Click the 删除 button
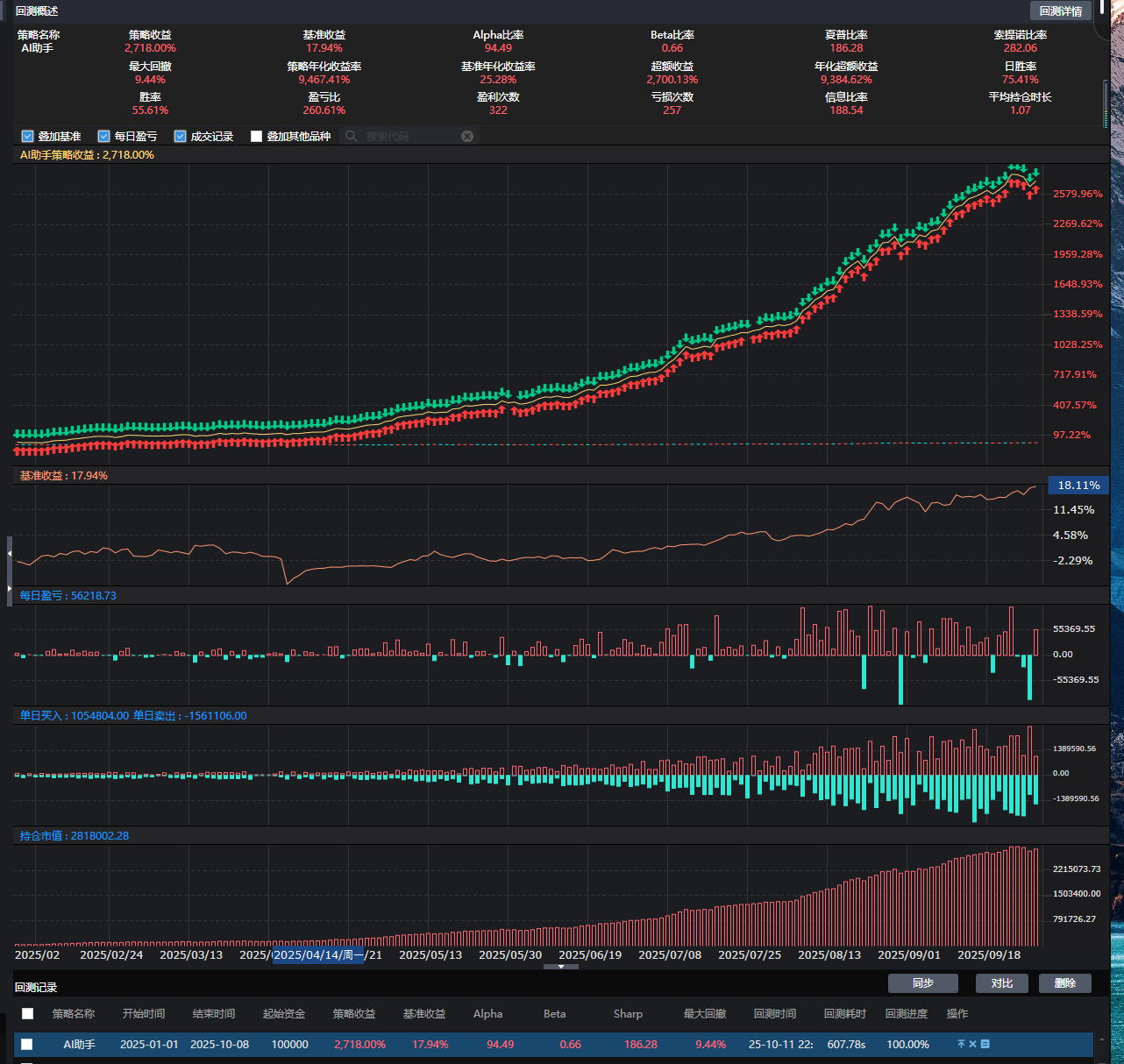 pyautogui.click(x=1064, y=982)
